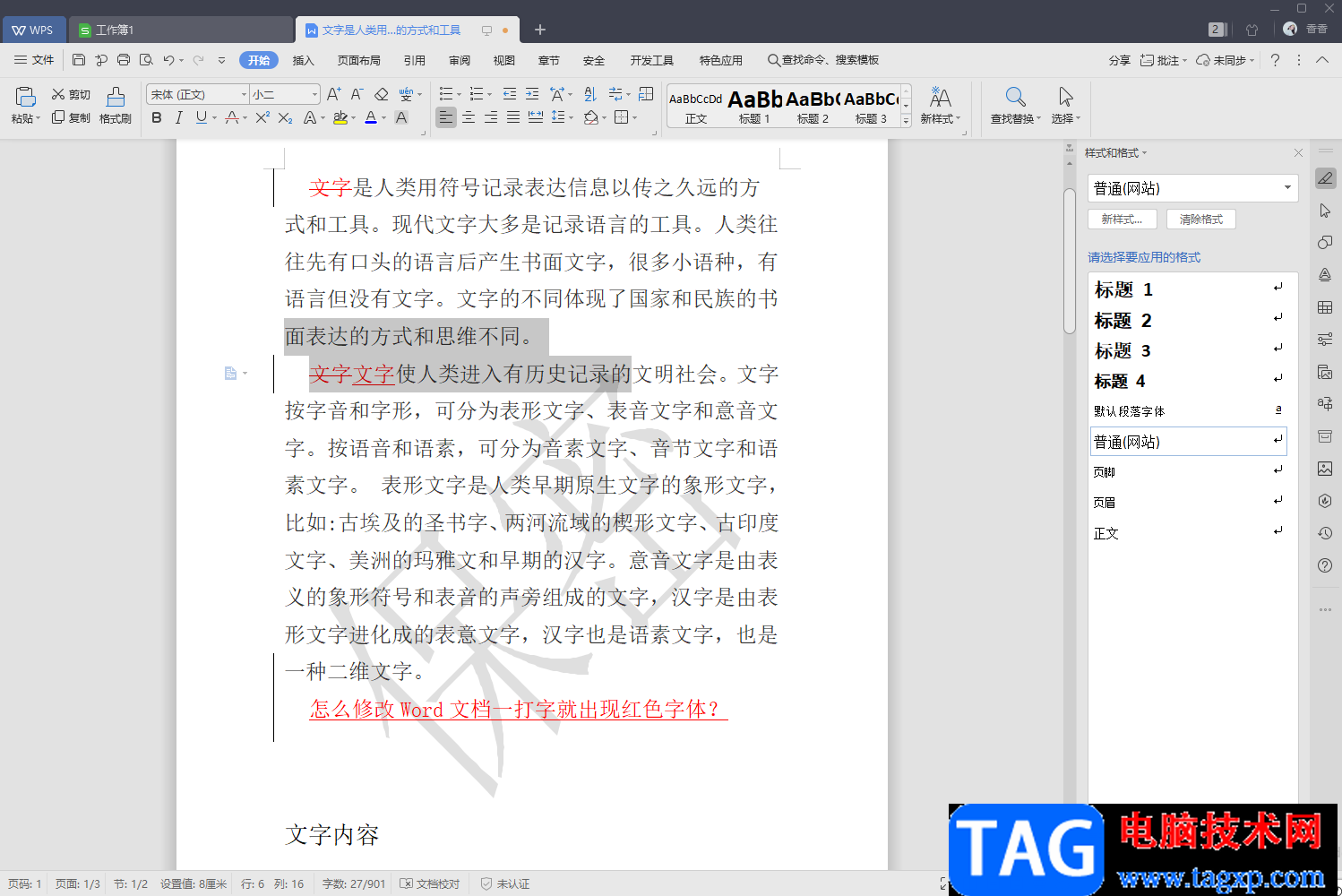Click the sort icon in ribbon
Viewport: 1342px width, 896px height.
589,94
